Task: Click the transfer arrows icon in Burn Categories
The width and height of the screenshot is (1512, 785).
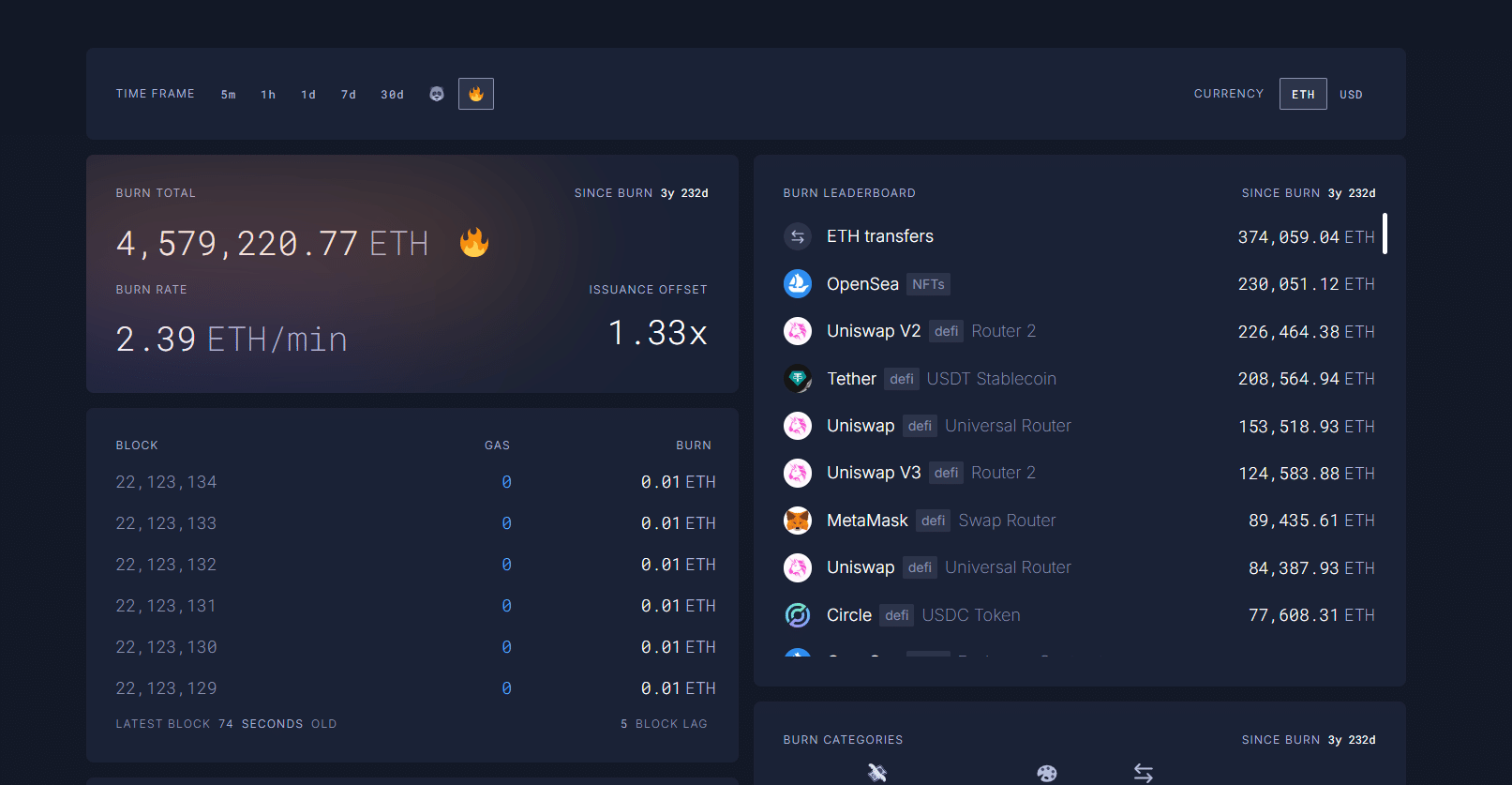Action: point(1144,773)
